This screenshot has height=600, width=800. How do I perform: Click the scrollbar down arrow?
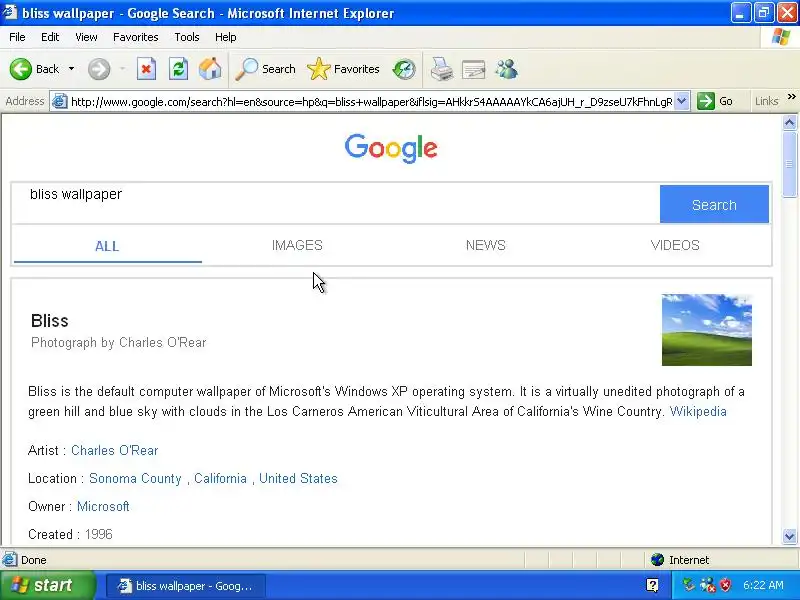pos(789,536)
